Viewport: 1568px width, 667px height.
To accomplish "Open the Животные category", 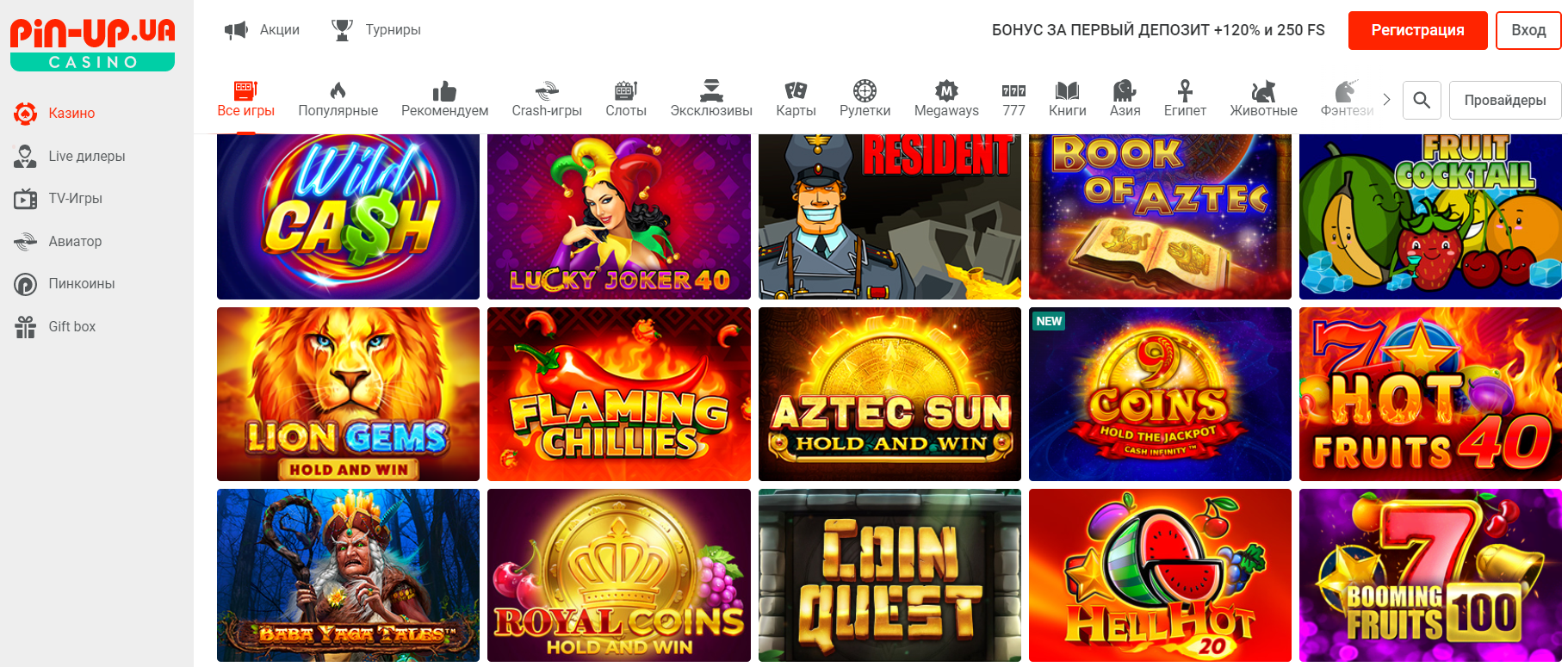I will 1262,100.
